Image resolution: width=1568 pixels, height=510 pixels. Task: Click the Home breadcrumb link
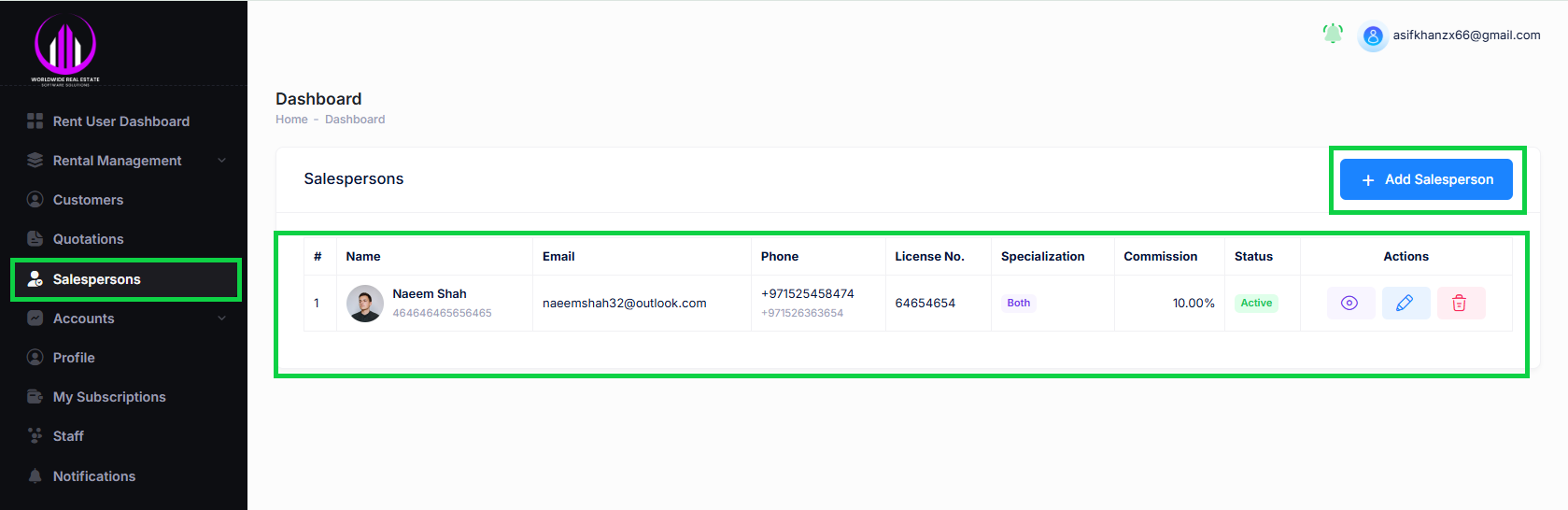coord(291,120)
